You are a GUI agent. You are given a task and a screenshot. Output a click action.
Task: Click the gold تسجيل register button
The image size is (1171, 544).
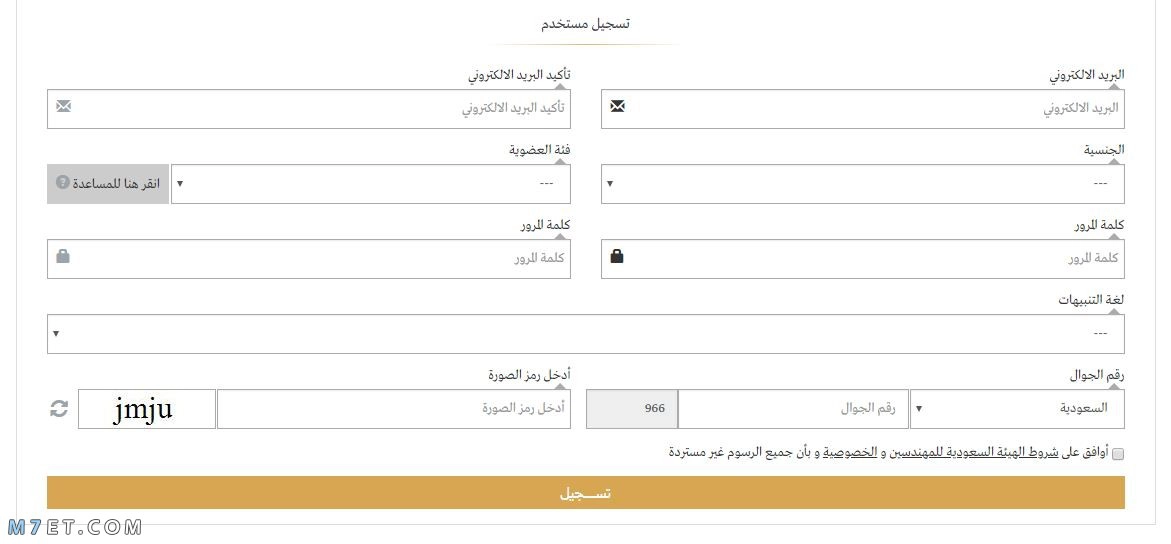click(x=586, y=493)
